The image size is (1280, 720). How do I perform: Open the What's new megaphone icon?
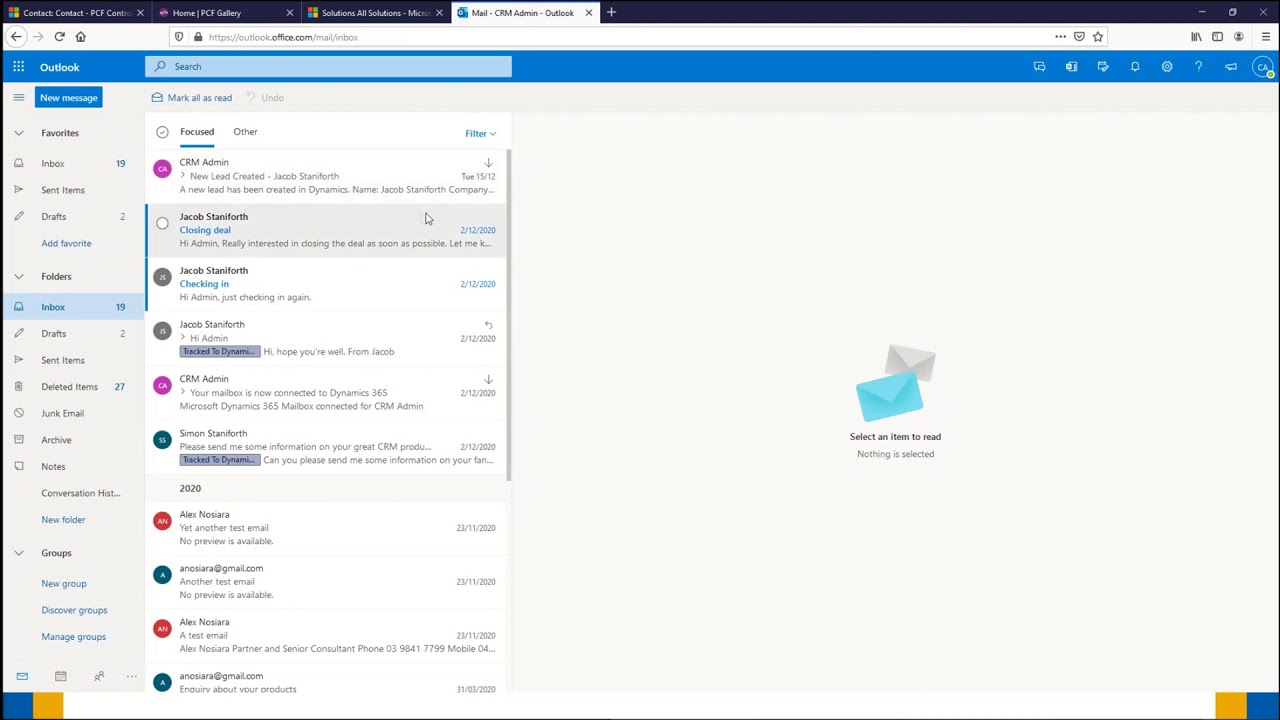1231,67
